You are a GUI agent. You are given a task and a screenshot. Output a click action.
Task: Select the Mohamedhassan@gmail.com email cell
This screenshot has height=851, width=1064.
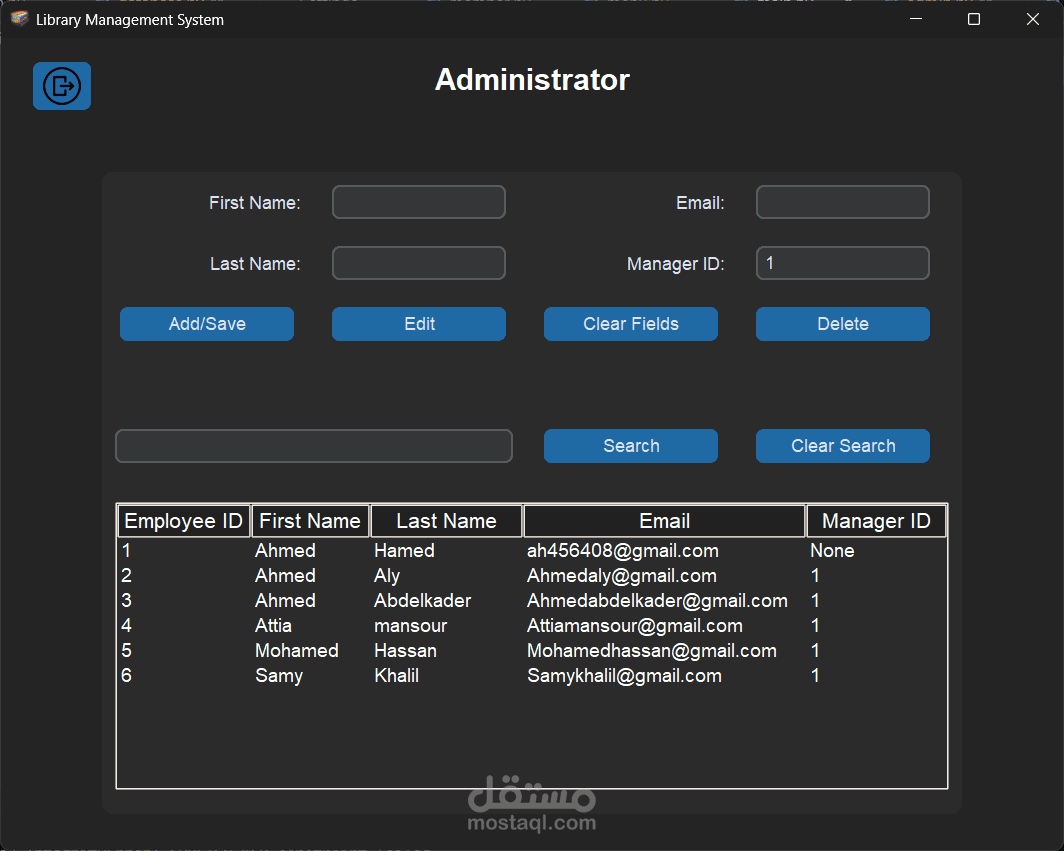tap(651, 651)
